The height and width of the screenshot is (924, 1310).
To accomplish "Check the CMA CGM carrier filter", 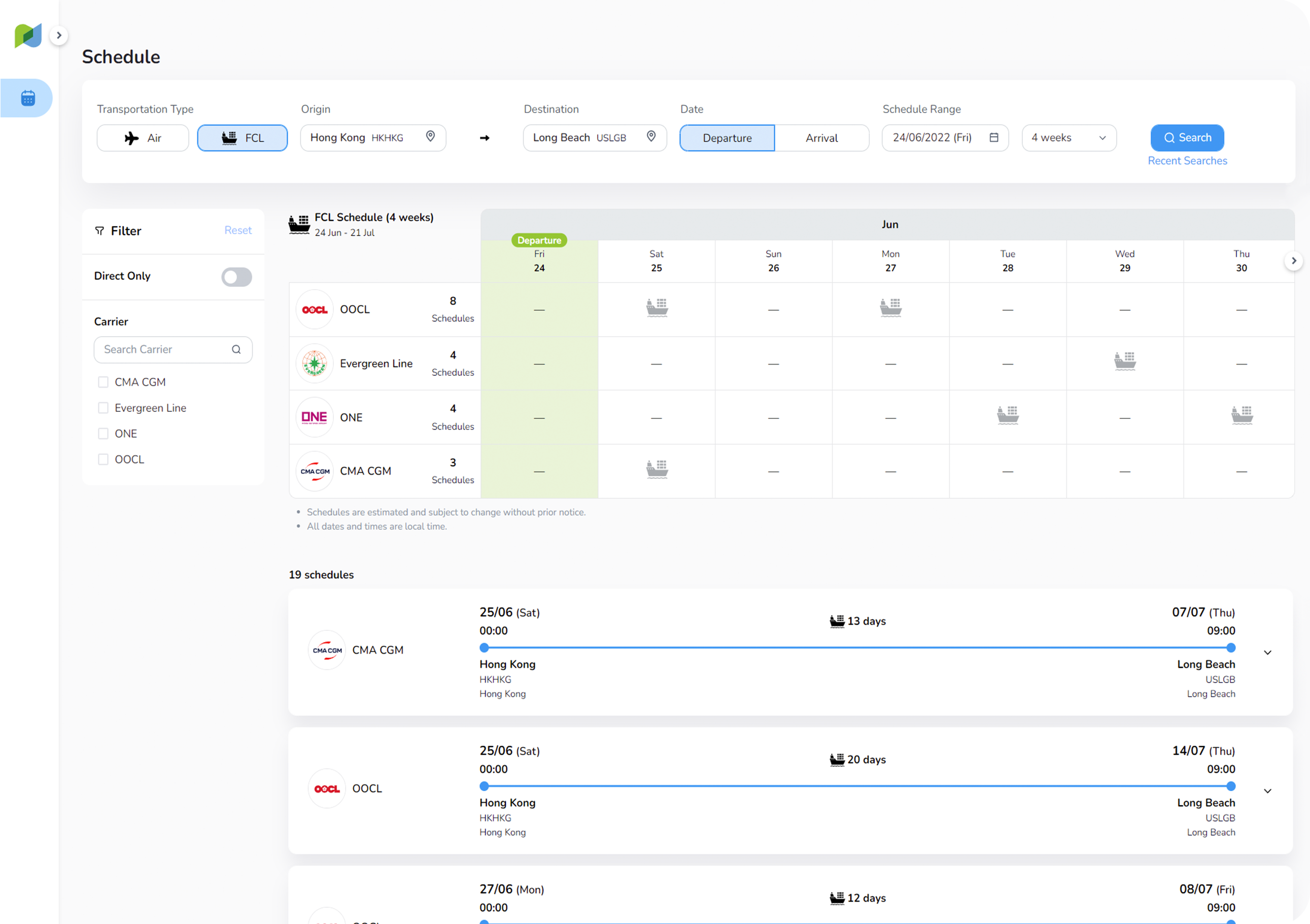I will [x=104, y=382].
